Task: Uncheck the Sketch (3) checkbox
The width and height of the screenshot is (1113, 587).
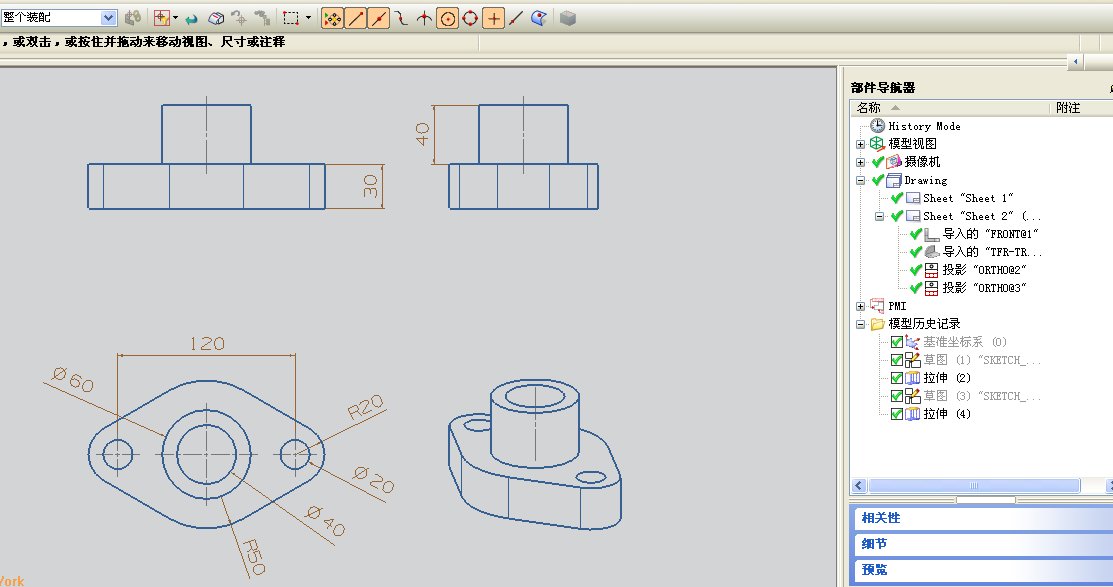Action: (x=897, y=395)
